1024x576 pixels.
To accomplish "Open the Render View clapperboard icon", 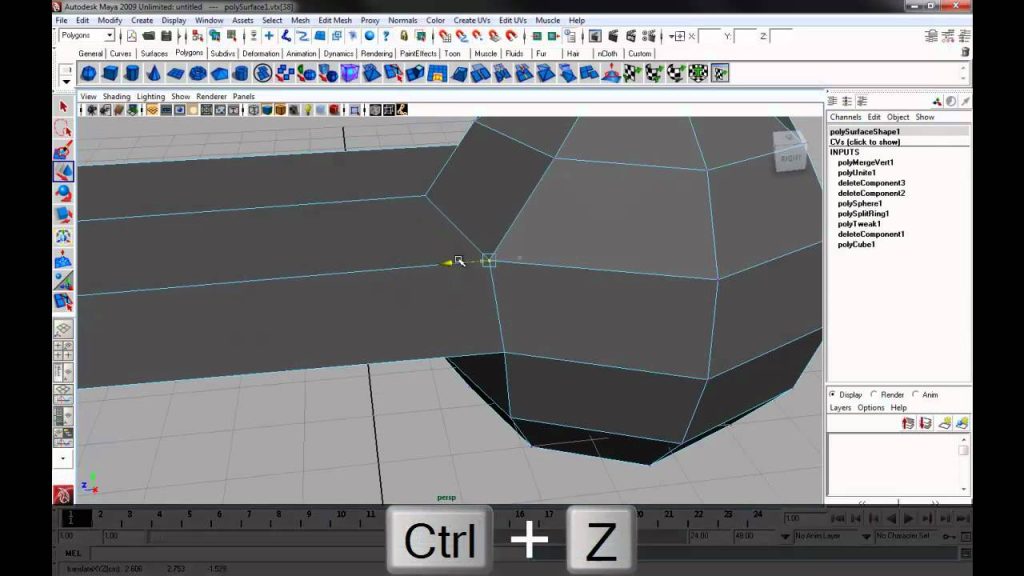I will coord(595,36).
